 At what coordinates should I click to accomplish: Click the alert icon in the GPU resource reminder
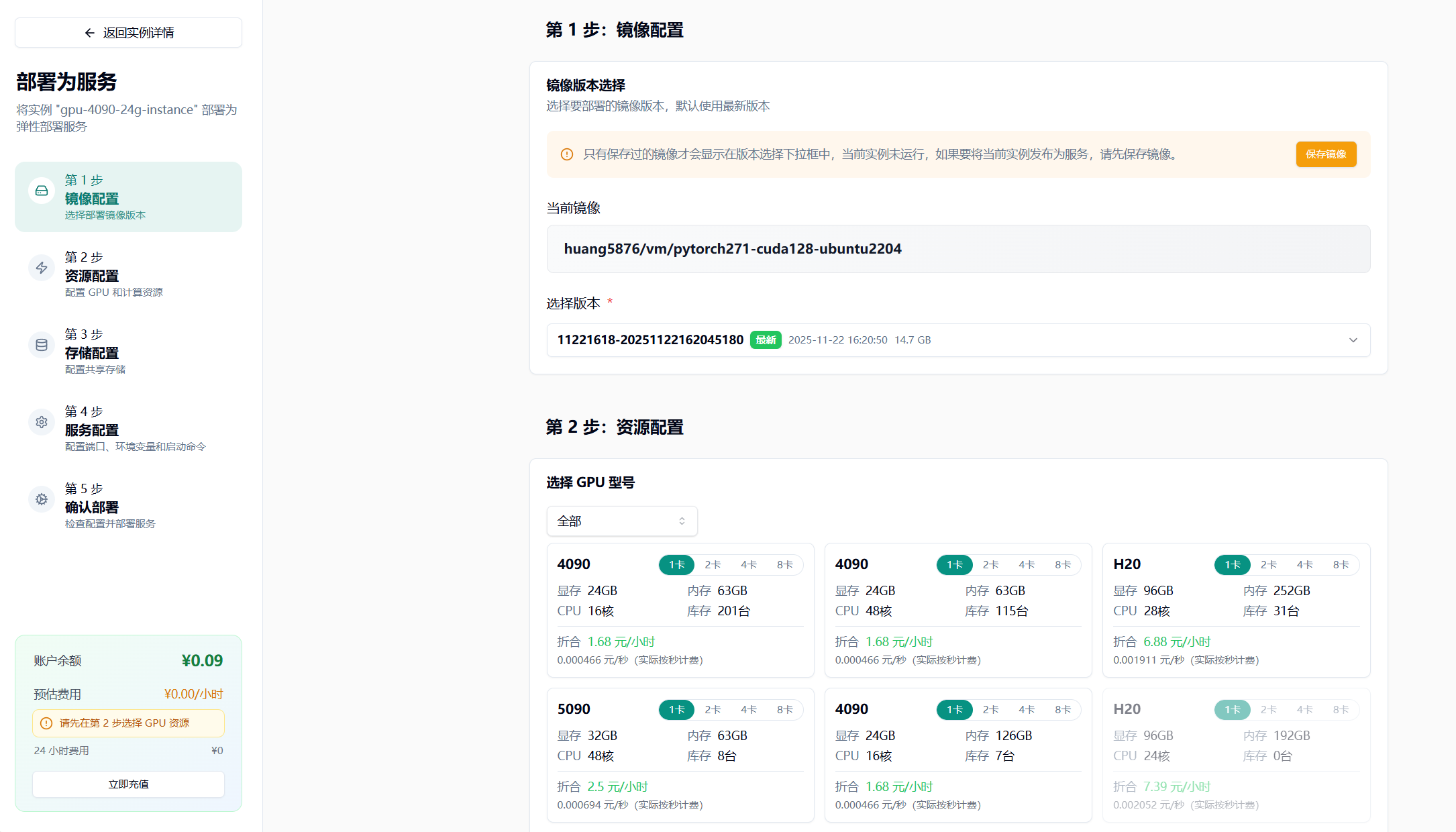46,723
